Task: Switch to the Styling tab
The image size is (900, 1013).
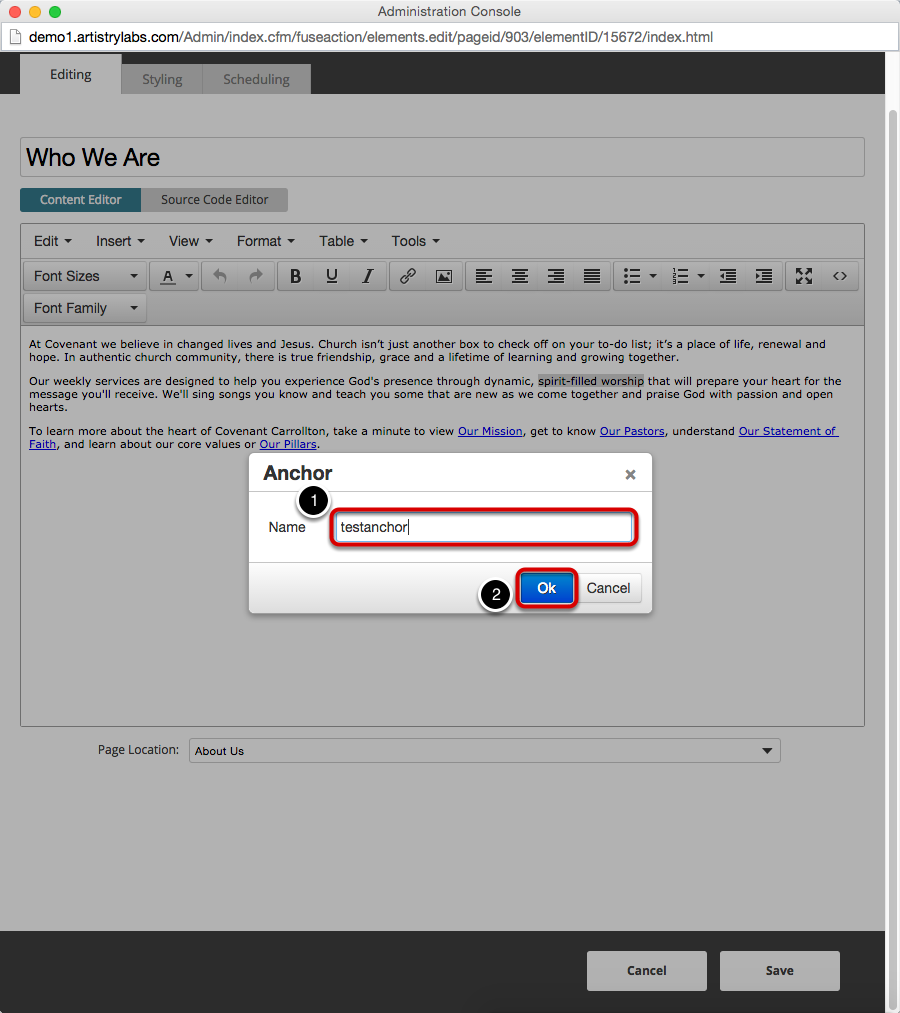Action: coord(162,79)
